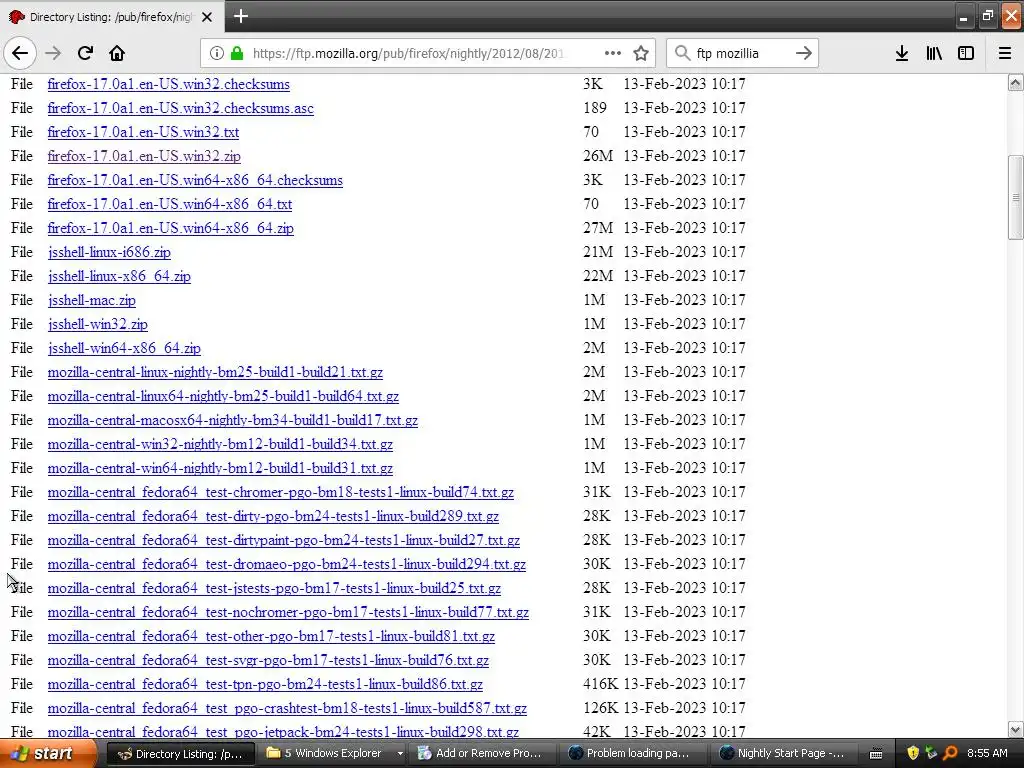Click the yellow security shield tray icon
The image size is (1024, 768).
click(x=913, y=753)
